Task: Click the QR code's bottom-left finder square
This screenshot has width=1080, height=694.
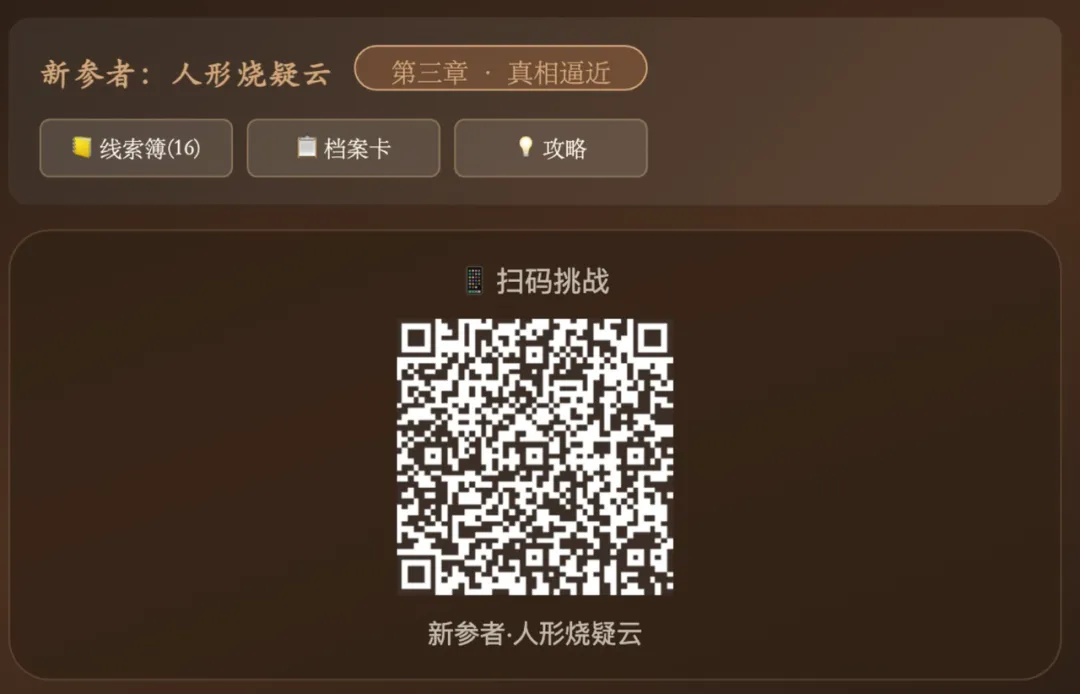Action: [416, 575]
